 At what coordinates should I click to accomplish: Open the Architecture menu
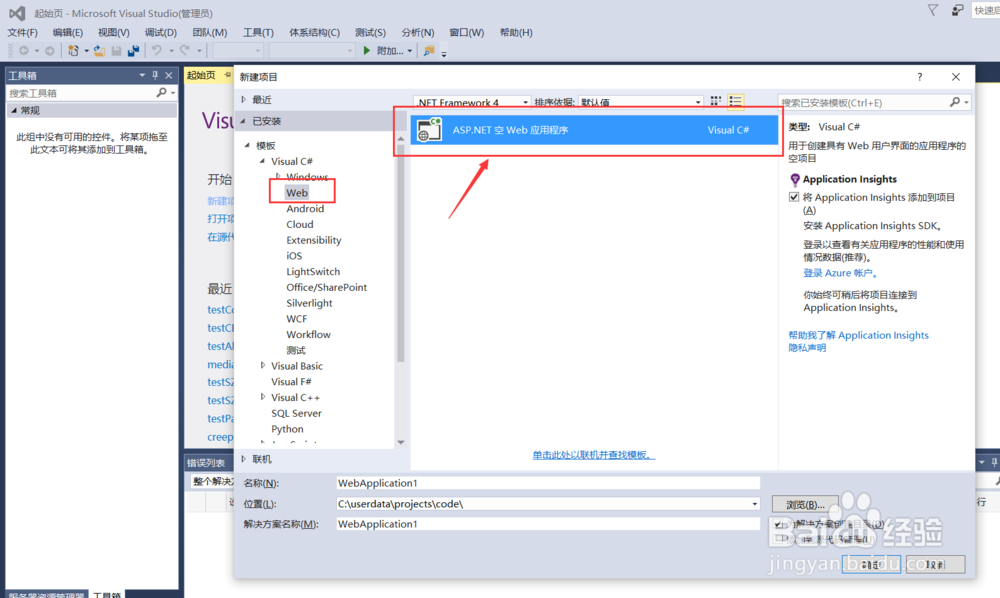[314, 33]
